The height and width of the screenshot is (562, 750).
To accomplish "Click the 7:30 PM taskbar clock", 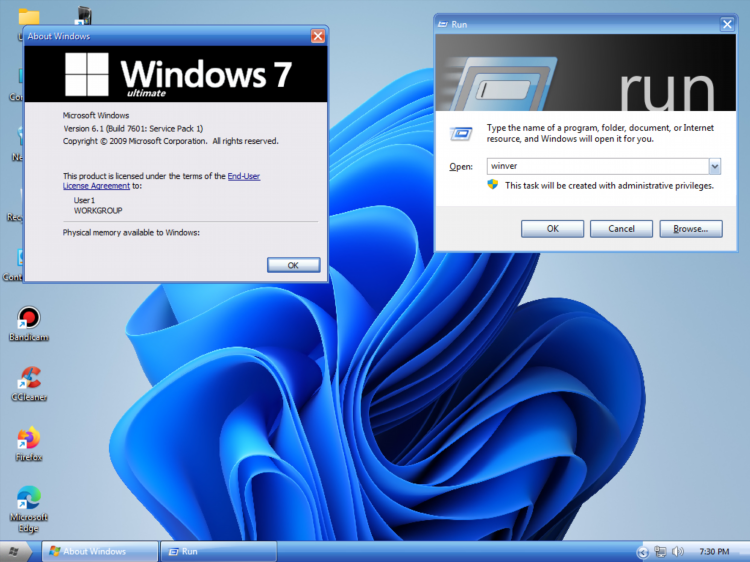I will coord(714,552).
